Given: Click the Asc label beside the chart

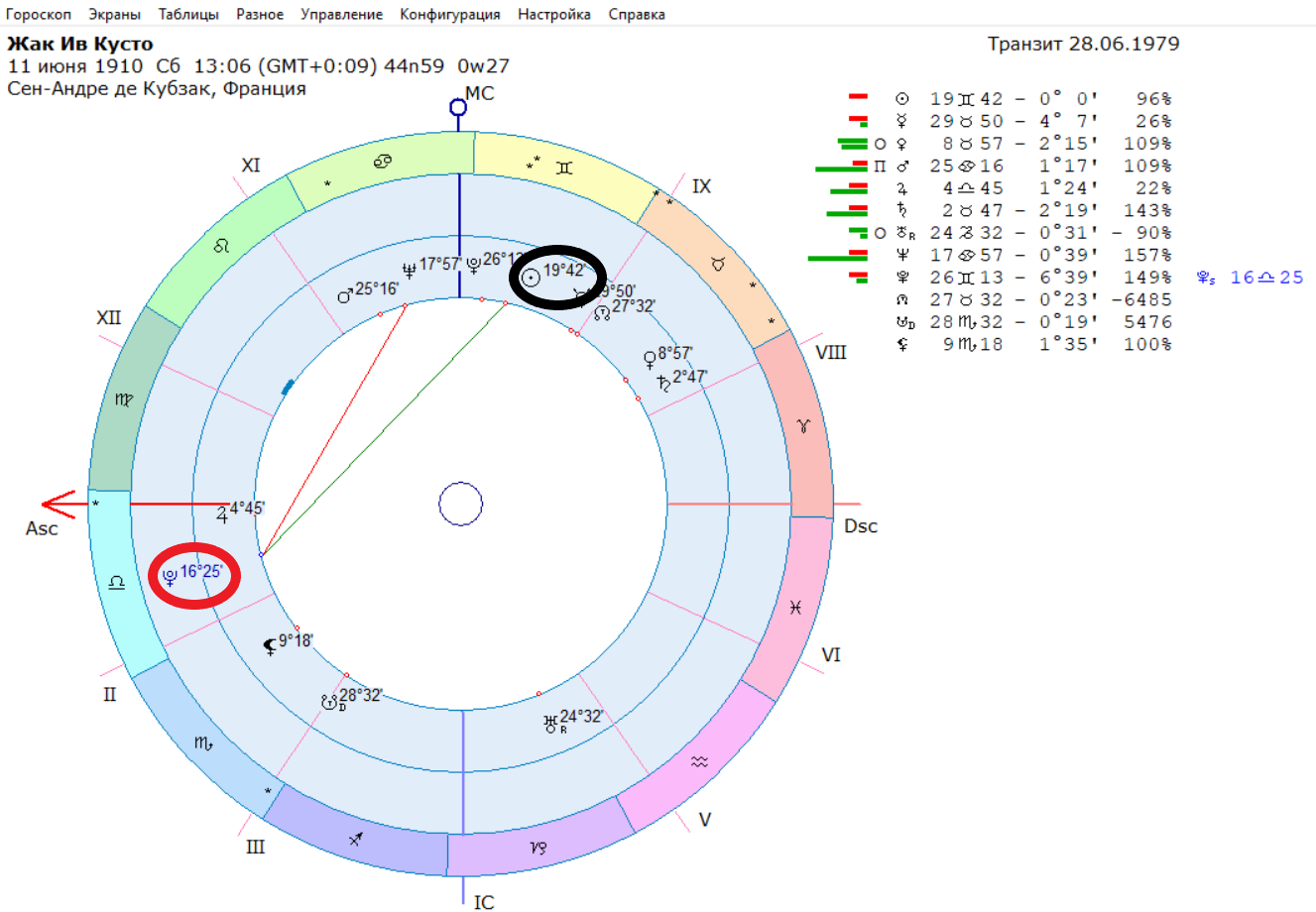Looking at the screenshot, I should [x=42, y=528].
